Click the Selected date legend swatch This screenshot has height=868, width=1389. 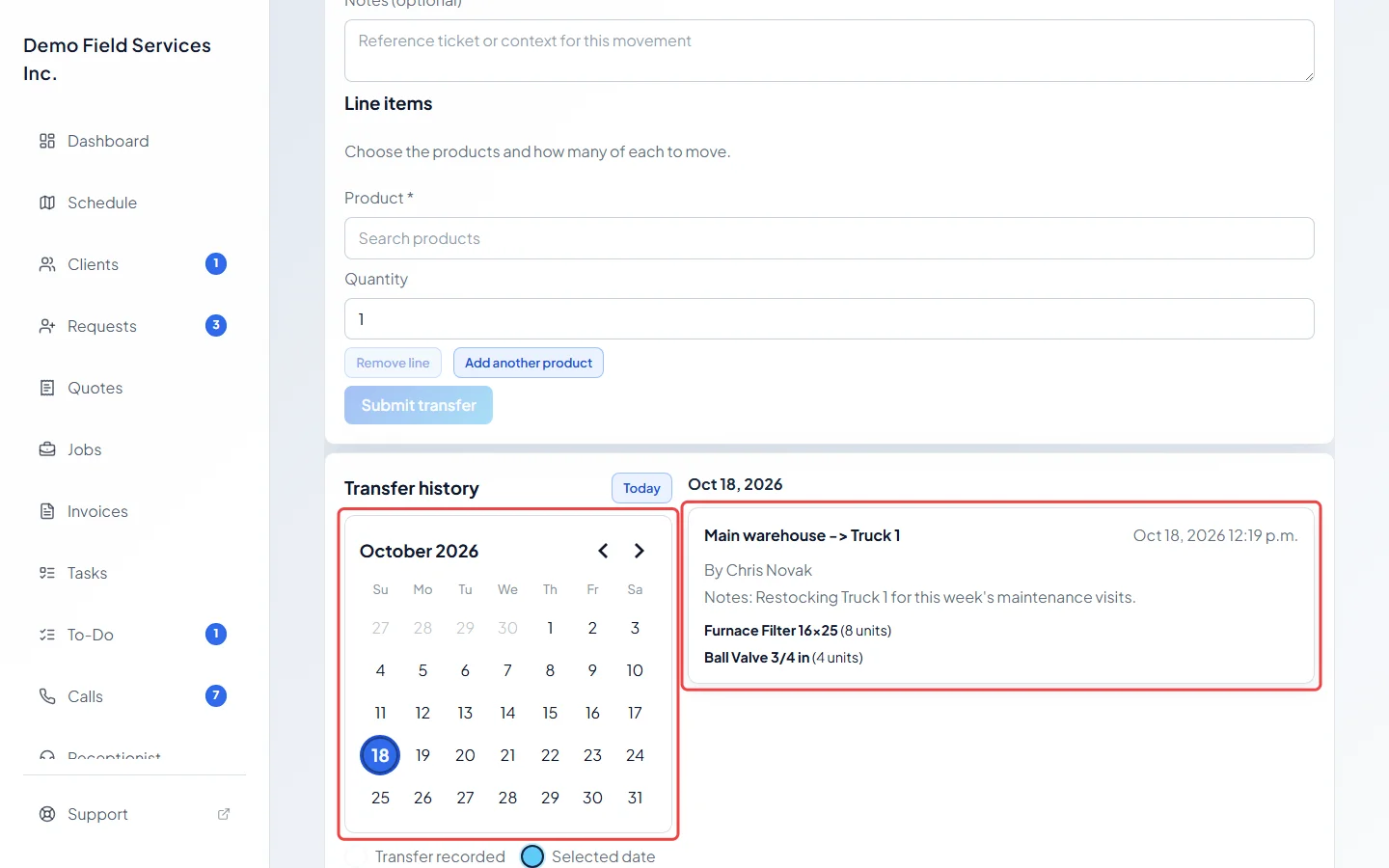(x=532, y=856)
